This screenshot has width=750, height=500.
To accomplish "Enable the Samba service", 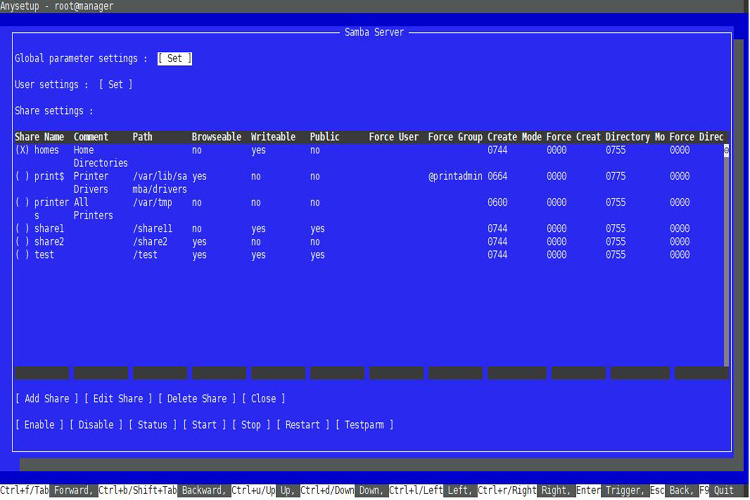I will click(x=39, y=425).
